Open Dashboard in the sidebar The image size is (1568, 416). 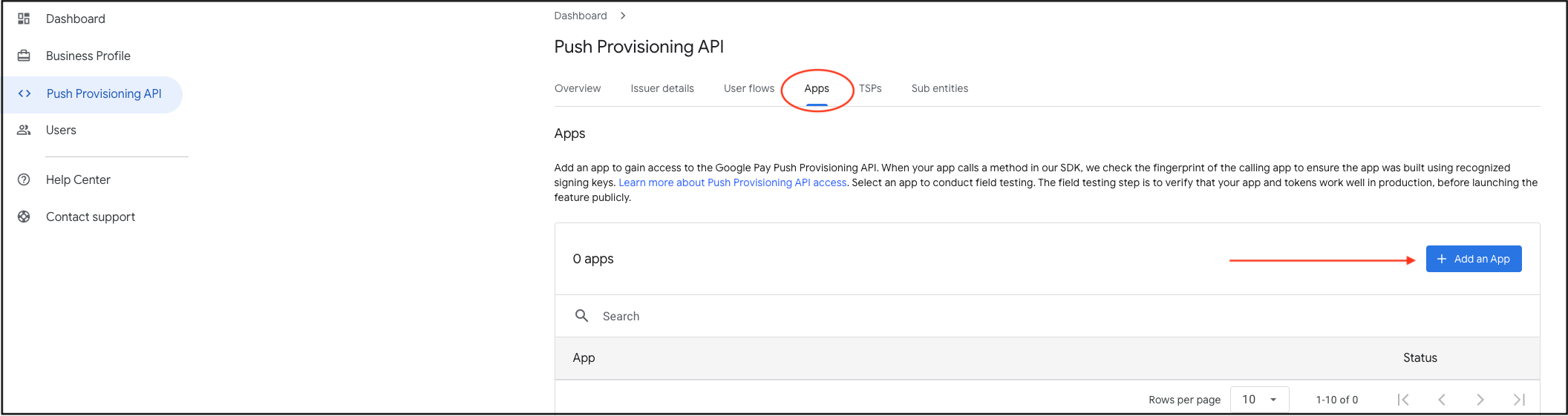(75, 19)
